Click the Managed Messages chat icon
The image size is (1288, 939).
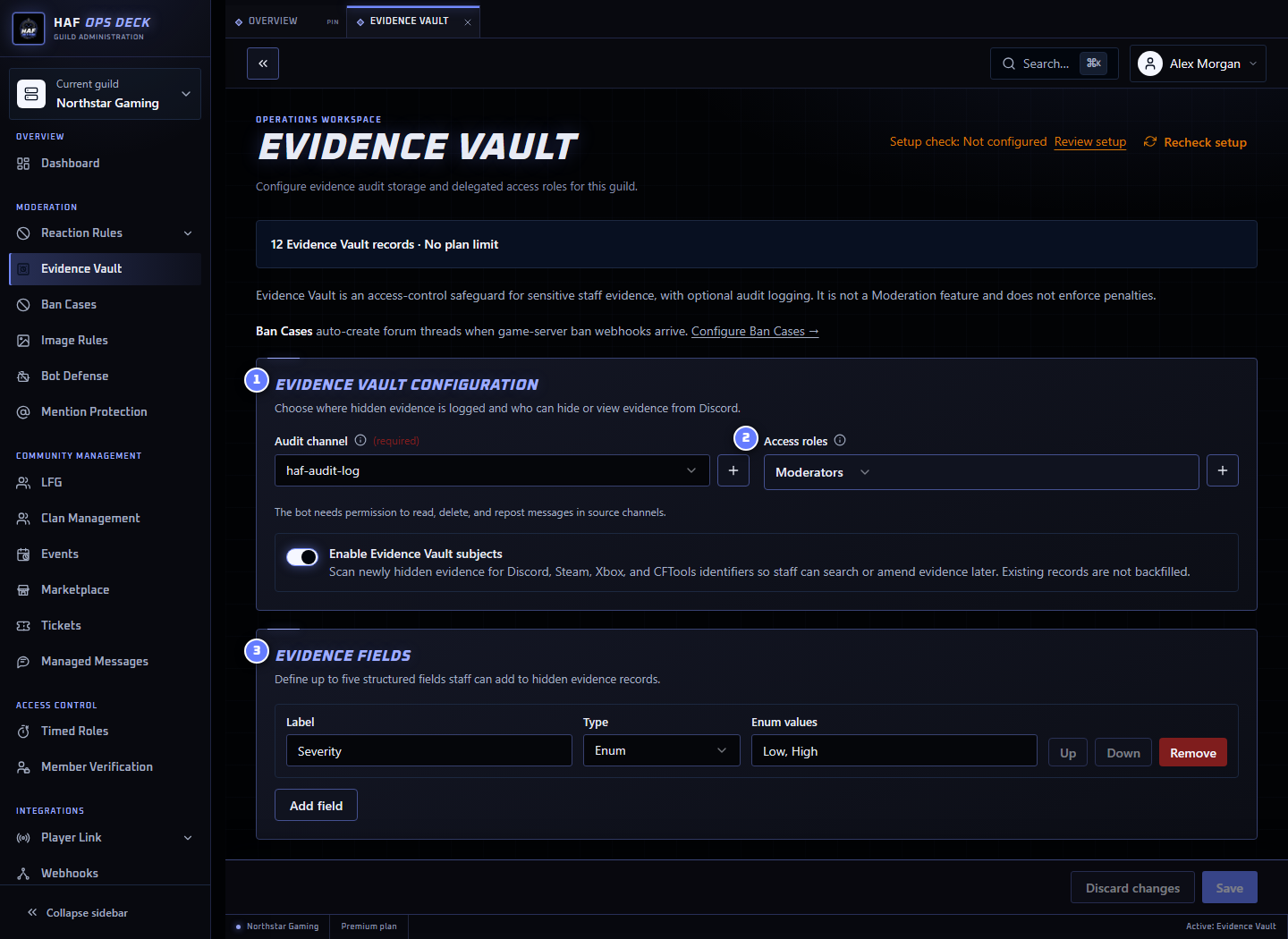[23, 662]
